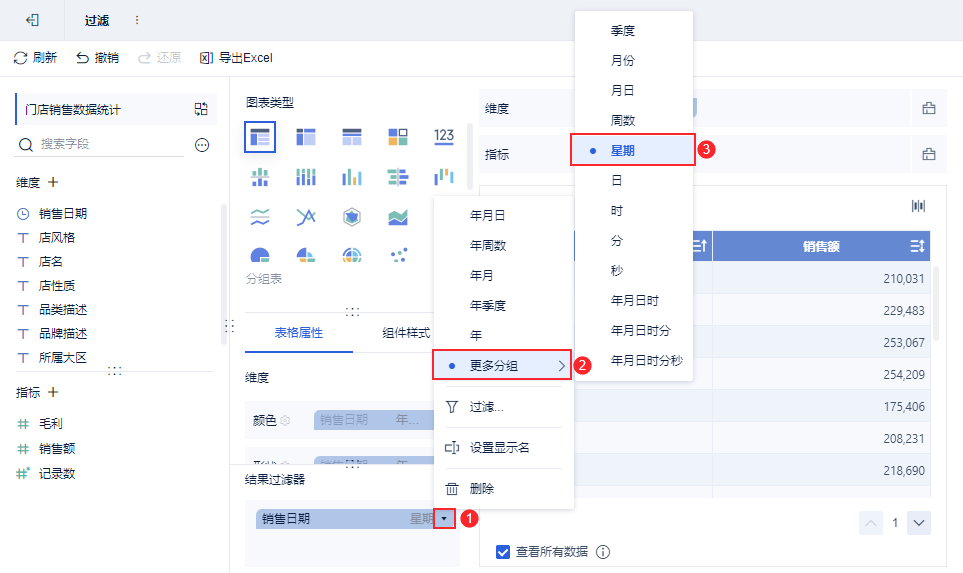The image size is (963, 573).
Task: Click the exit/back icon at top left
Action: [x=32, y=20]
